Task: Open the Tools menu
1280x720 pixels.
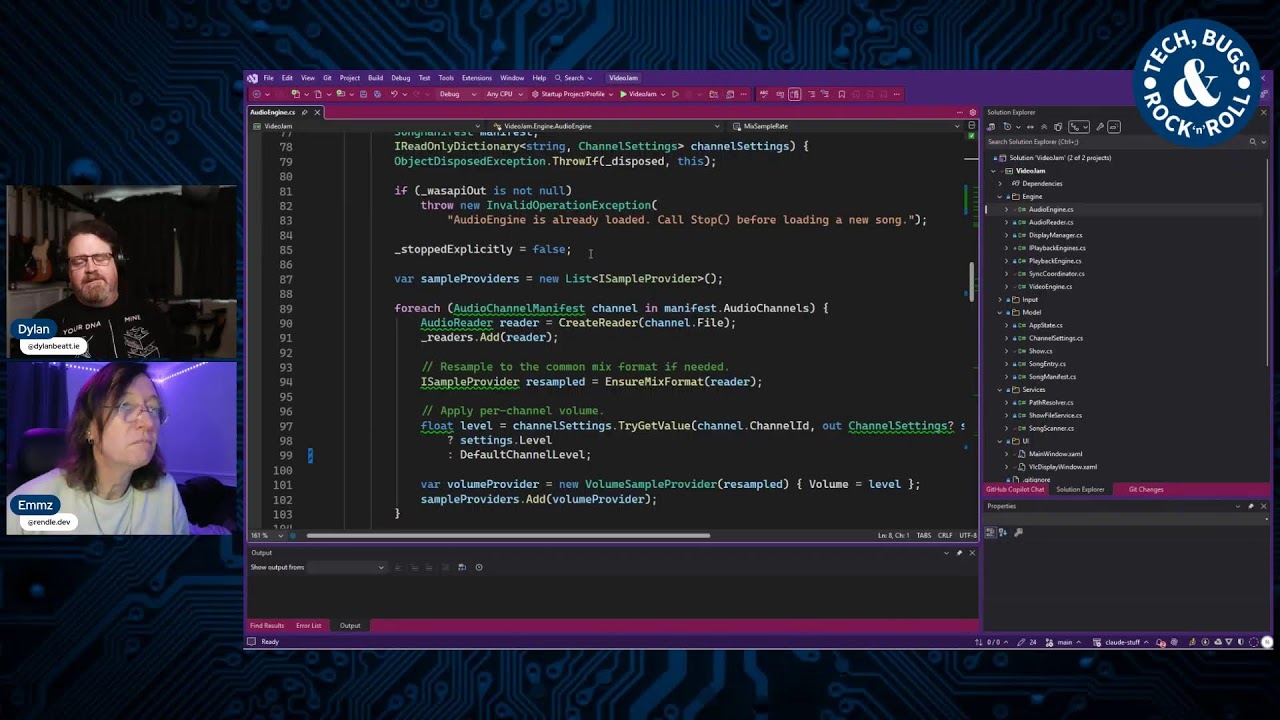Action: (x=446, y=78)
